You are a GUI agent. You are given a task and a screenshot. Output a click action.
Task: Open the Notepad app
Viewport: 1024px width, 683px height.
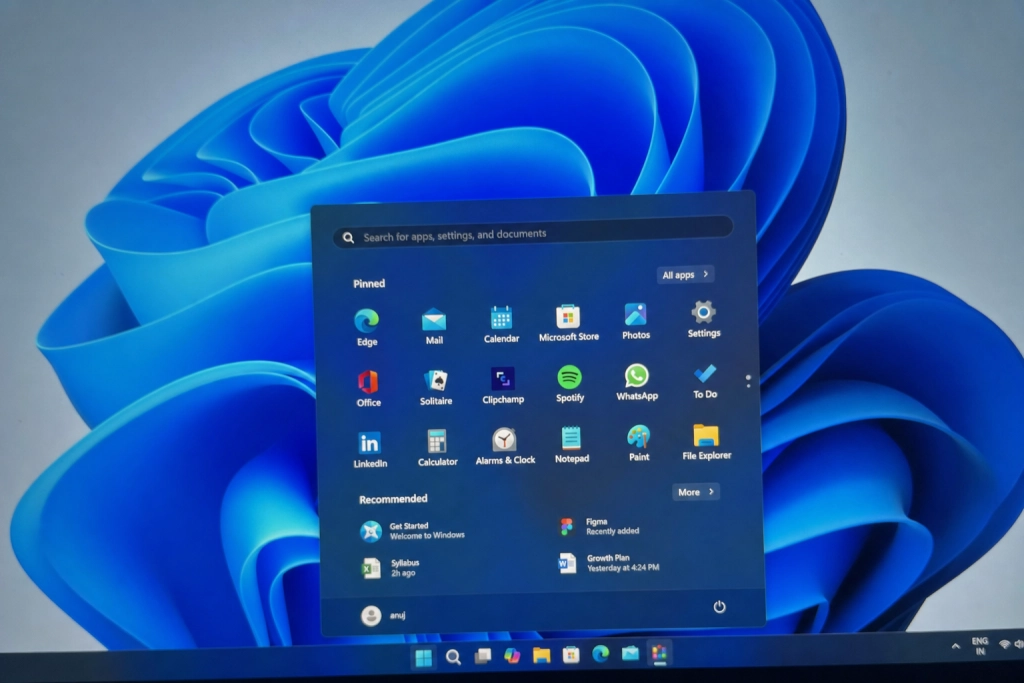tap(572, 444)
